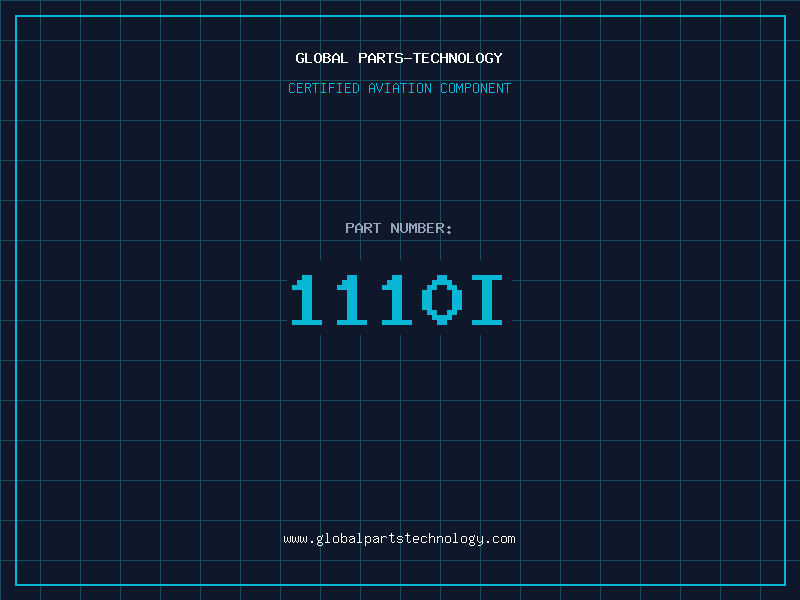This screenshot has height=600, width=800.
Task: Click the 0 in the part number
Action: pyautogui.click(x=442, y=300)
